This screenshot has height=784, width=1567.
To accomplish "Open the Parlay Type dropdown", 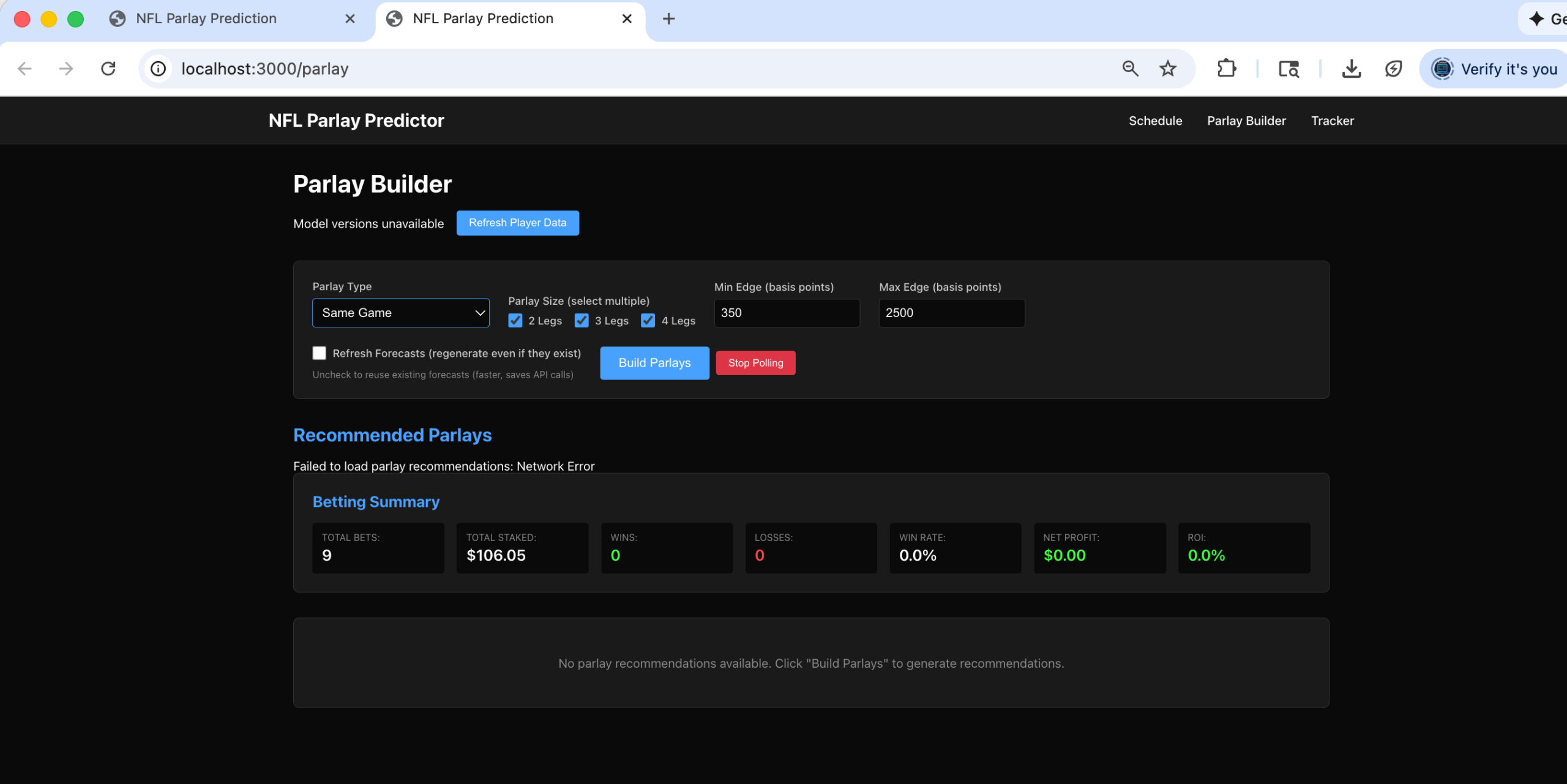I will coord(400,313).
